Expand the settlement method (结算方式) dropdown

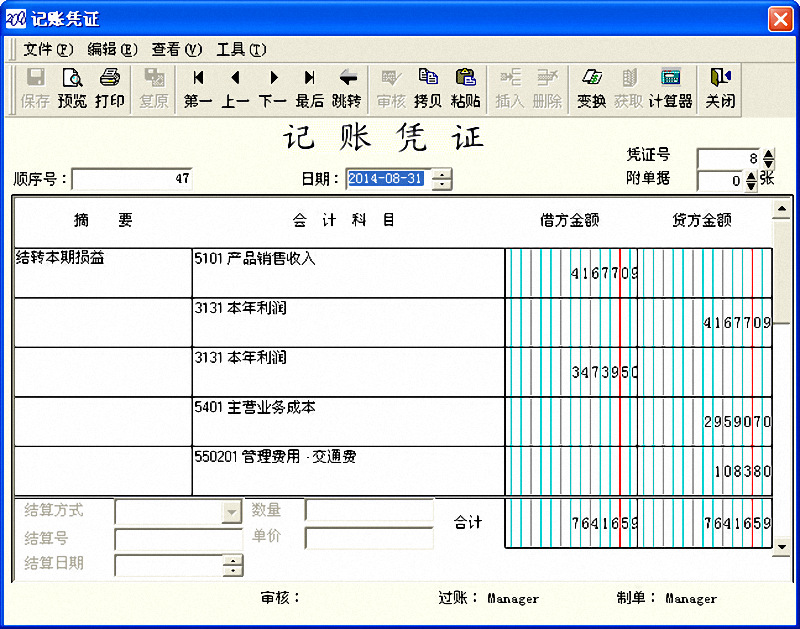[x=232, y=512]
